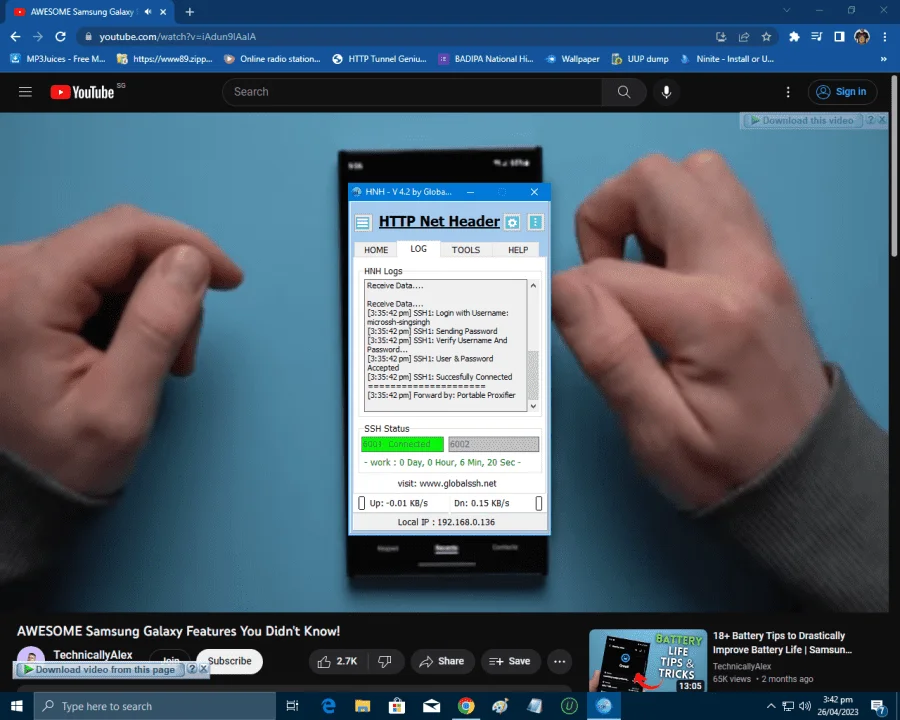Click the Up speed indicator box
Image resolution: width=900 pixels, height=720 pixels.
coord(362,503)
